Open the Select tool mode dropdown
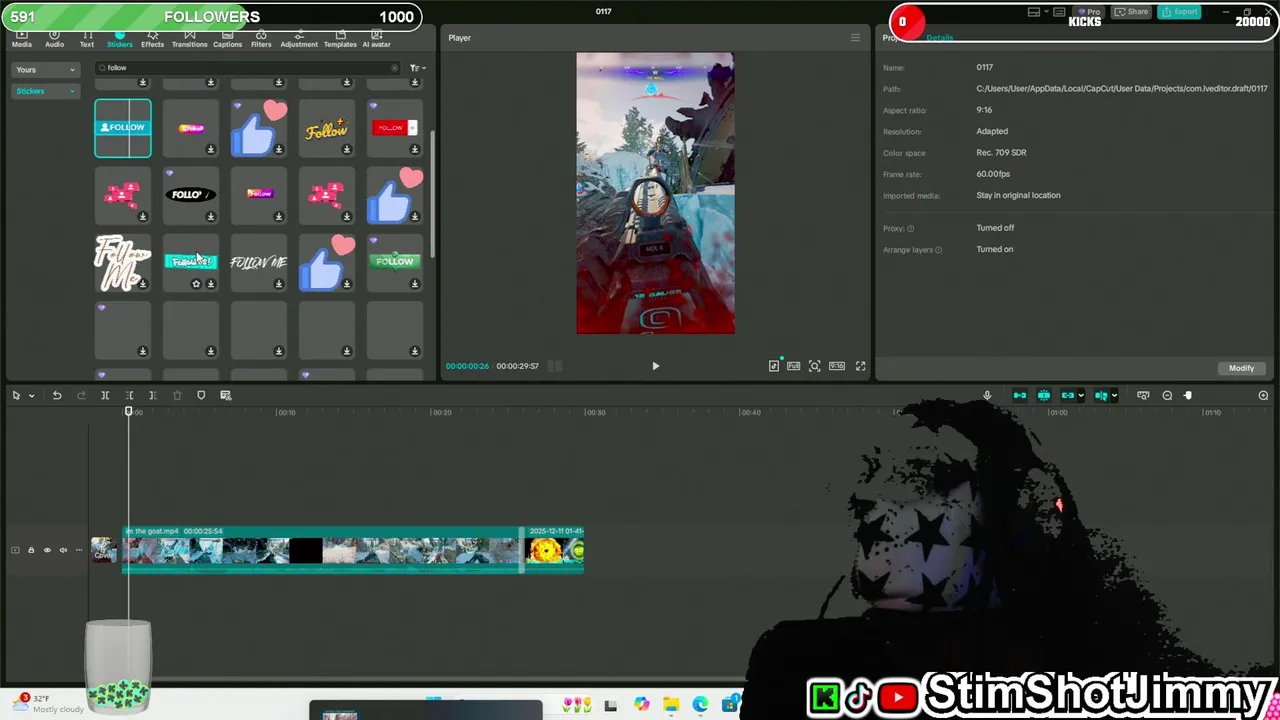The height and width of the screenshot is (720, 1280). point(32,396)
